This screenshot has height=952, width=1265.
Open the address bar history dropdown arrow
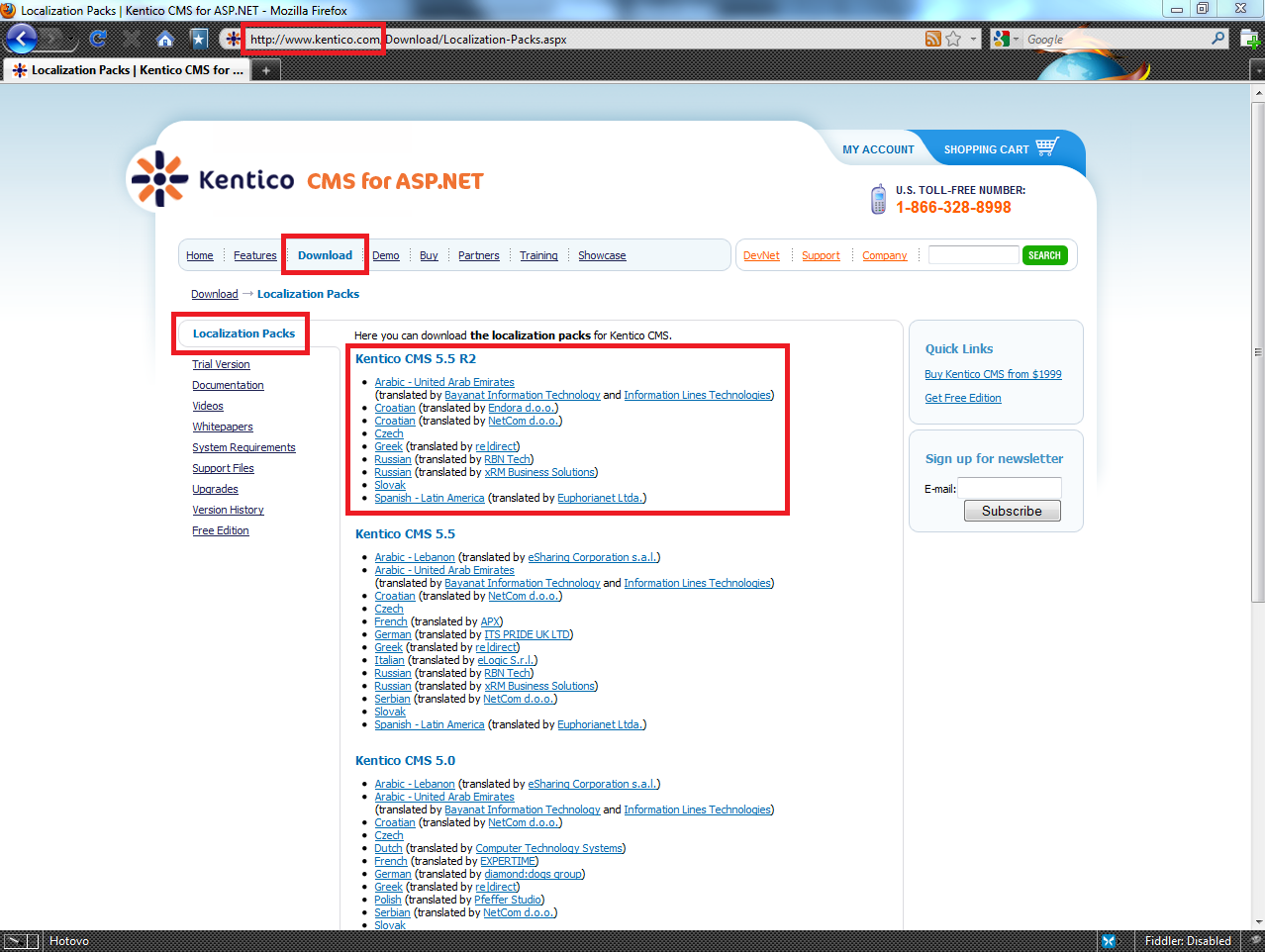pos(973,40)
